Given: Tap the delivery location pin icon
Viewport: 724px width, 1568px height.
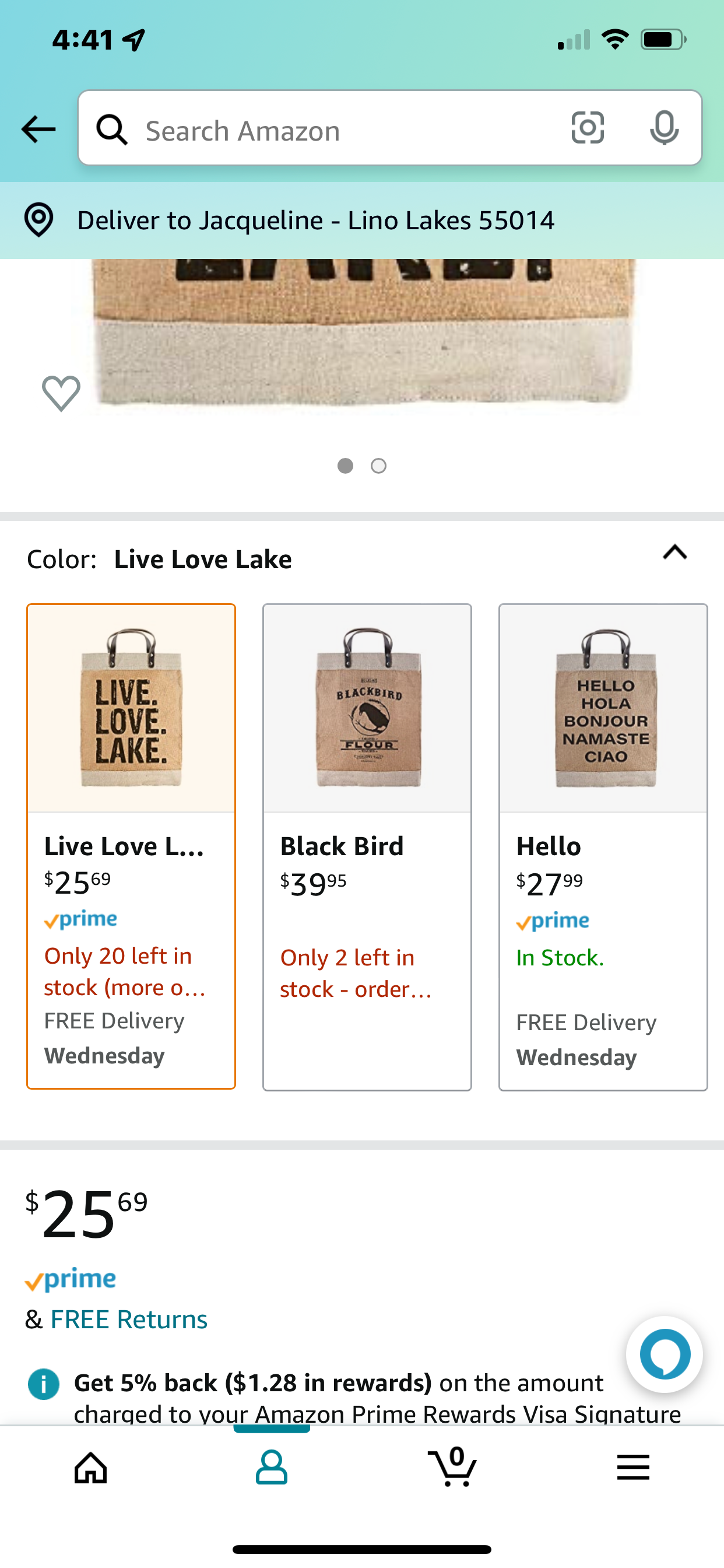Looking at the screenshot, I should pyautogui.click(x=39, y=220).
